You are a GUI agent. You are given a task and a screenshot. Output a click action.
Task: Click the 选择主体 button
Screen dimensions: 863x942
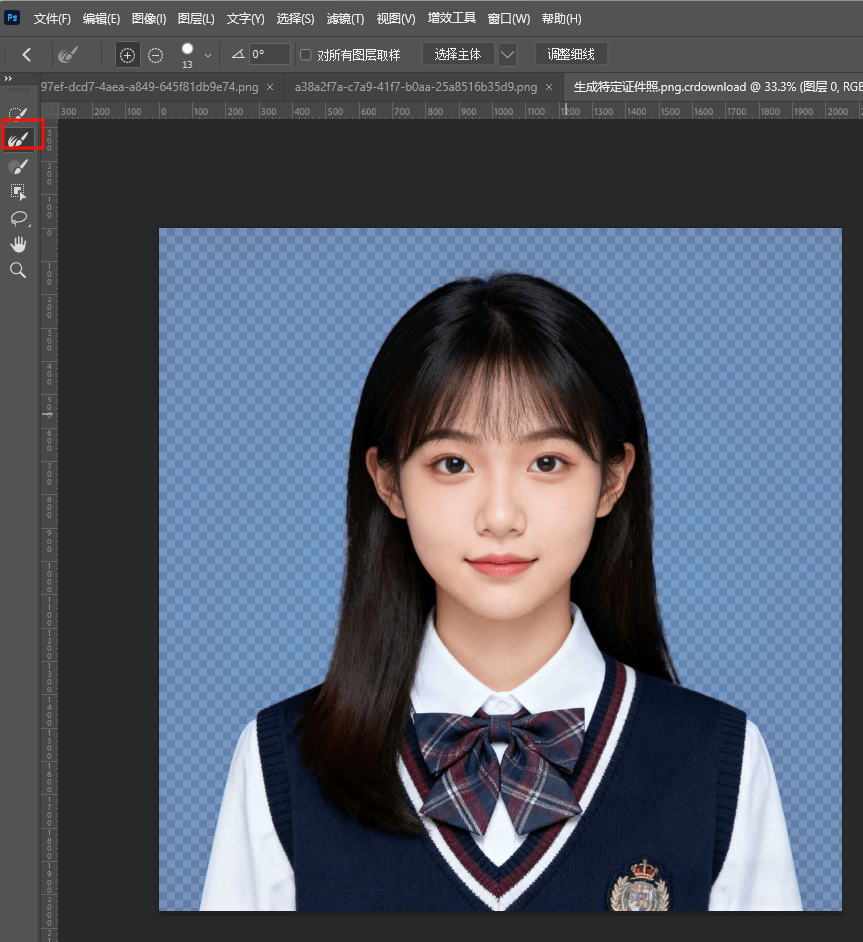[x=458, y=54]
